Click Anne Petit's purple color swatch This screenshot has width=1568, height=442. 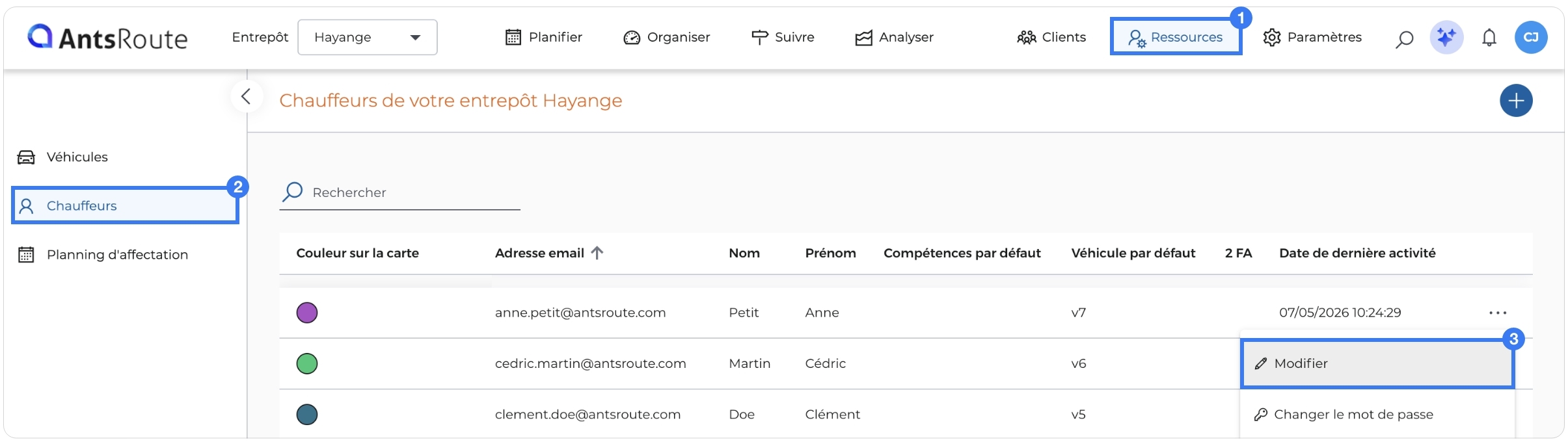tap(307, 313)
